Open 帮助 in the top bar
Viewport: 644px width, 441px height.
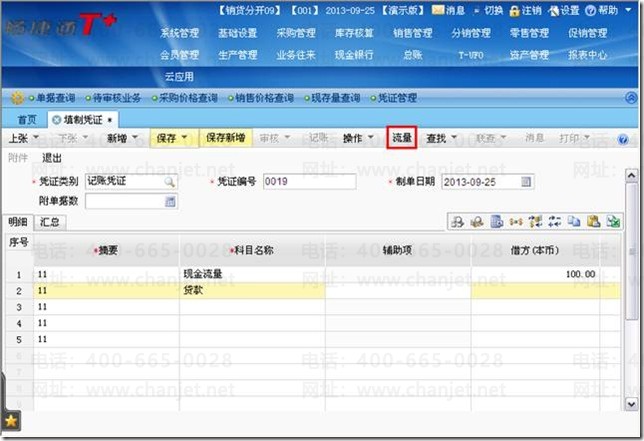[x=602, y=11]
